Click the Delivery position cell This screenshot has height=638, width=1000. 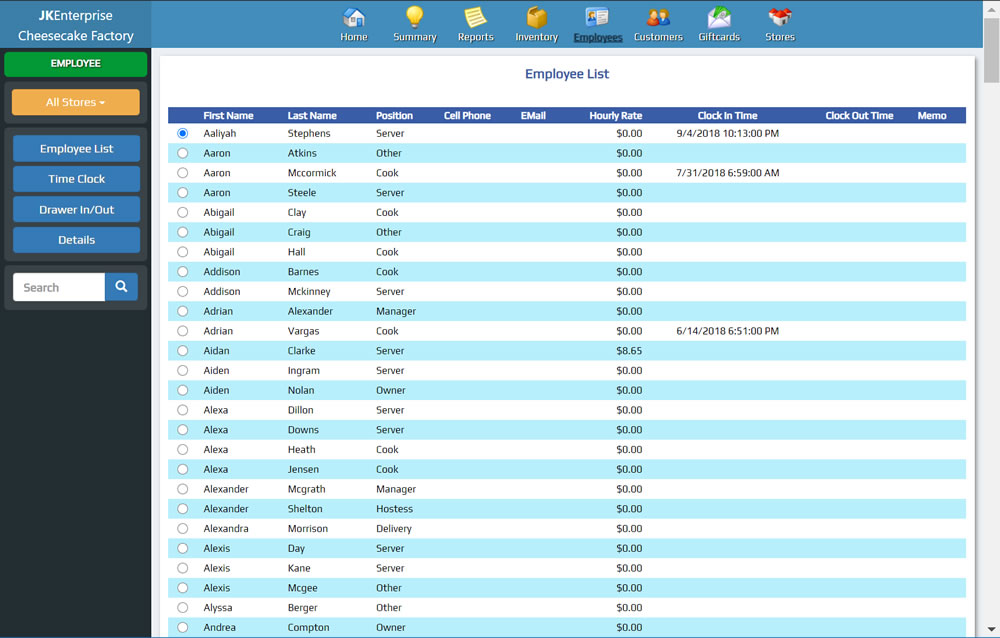point(393,529)
